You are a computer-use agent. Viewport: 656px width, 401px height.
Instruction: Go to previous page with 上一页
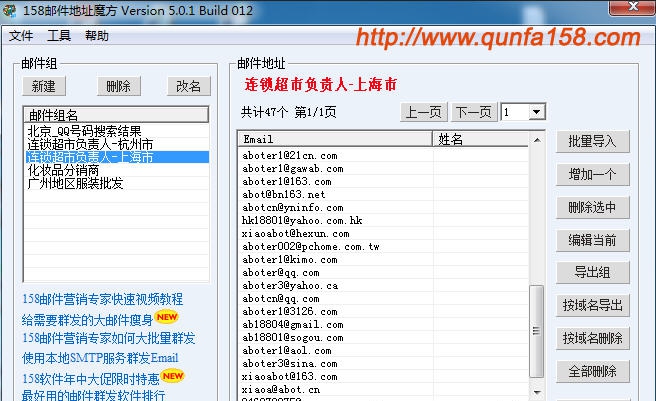tap(424, 112)
